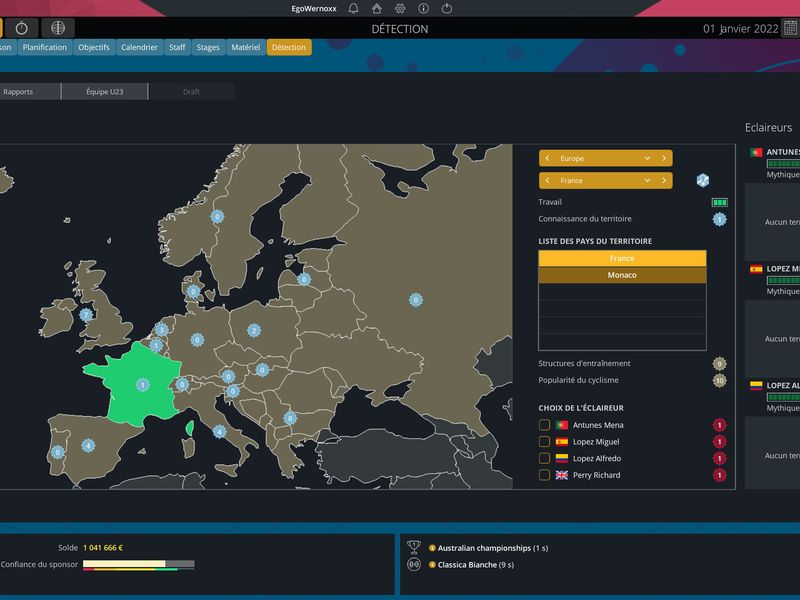The image size is (800, 600).
Task: Go to next continent with Europe right arrow
Action: pos(664,158)
